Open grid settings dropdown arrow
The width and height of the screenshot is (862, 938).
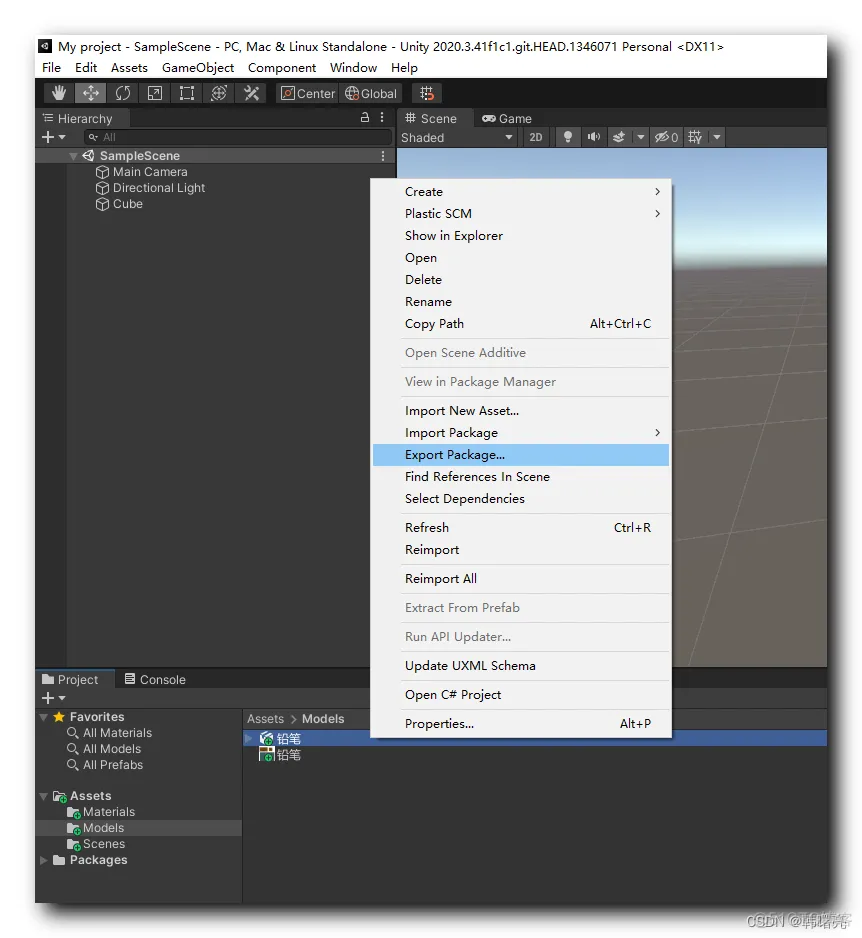(x=717, y=138)
